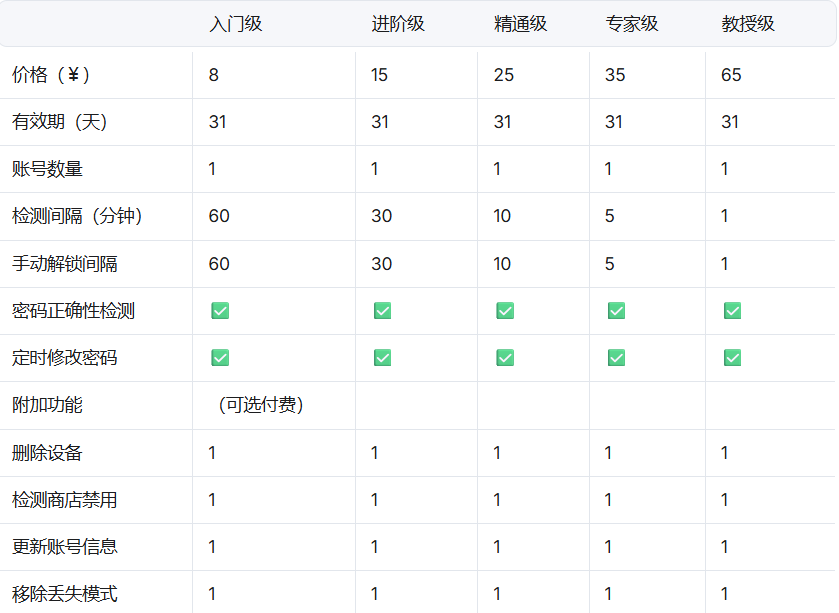Click 检测商店禁用 value 1 under 精通级
The height and width of the screenshot is (613, 839).
click(497, 500)
